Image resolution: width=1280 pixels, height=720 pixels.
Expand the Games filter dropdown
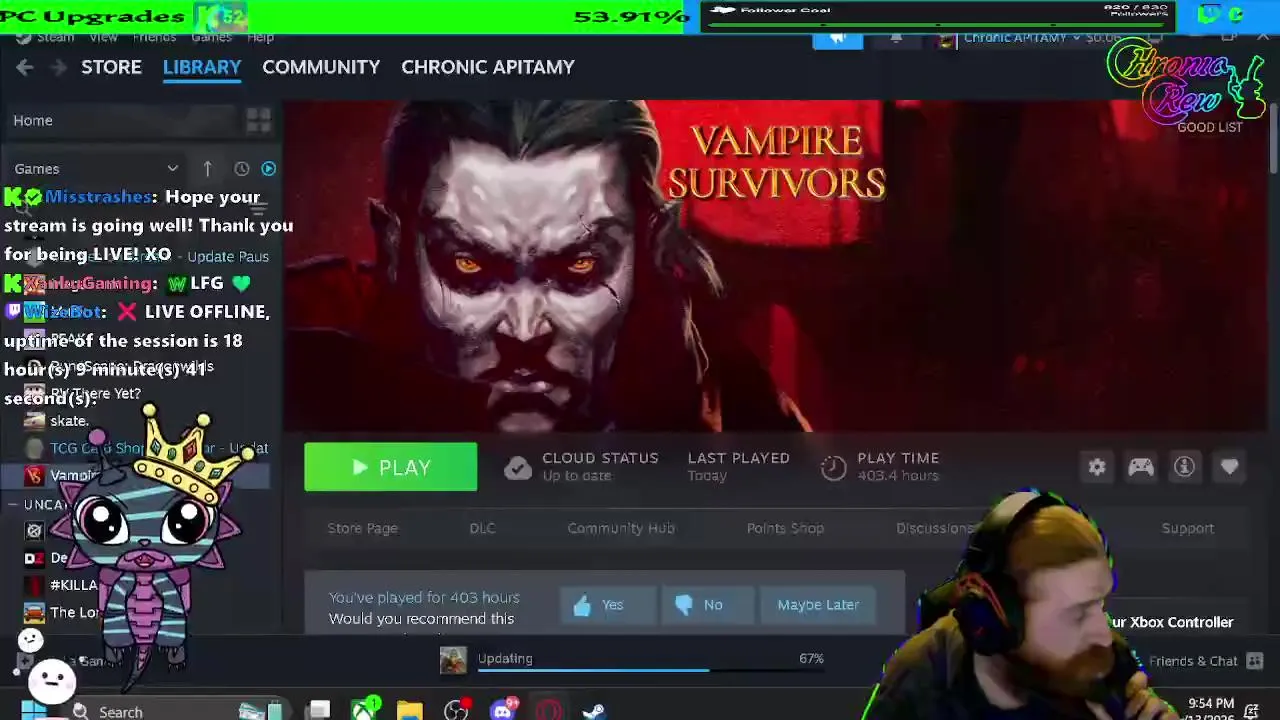pyautogui.click(x=96, y=169)
